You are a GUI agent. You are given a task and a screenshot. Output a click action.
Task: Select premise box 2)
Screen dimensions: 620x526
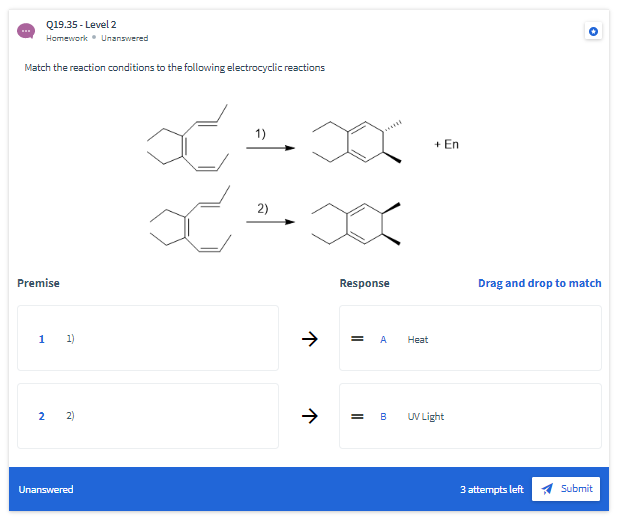[x=148, y=416]
